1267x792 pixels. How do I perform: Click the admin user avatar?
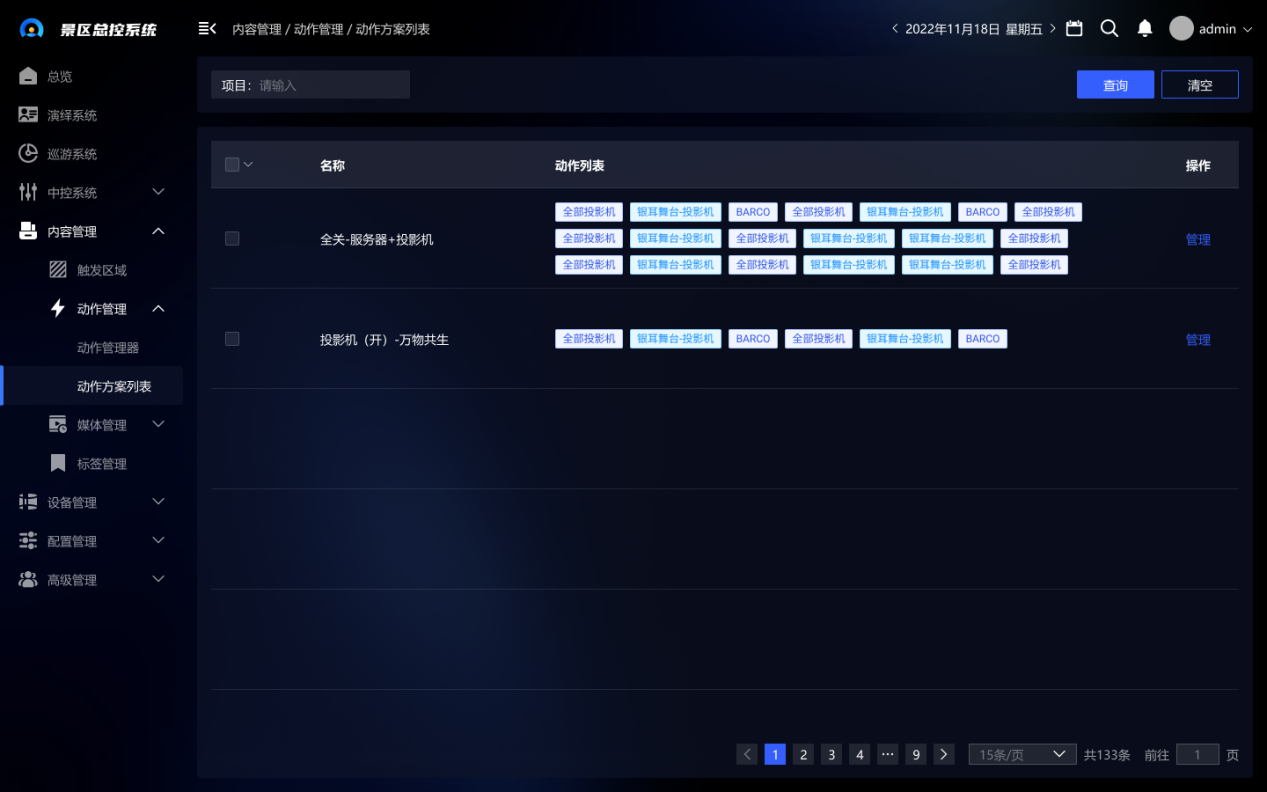click(x=1181, y=29)
